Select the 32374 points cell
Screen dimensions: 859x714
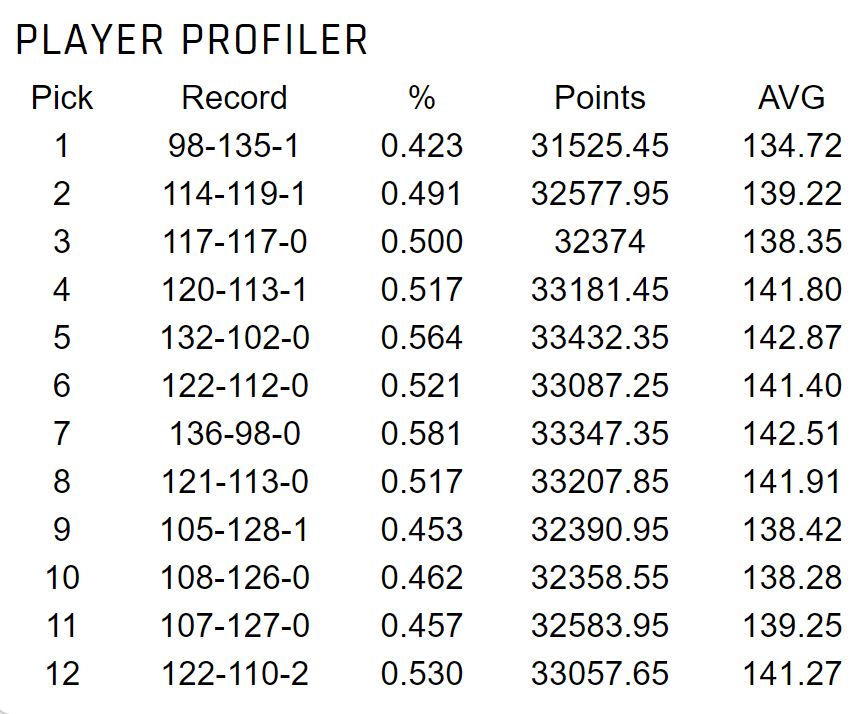tap(600, 242)
